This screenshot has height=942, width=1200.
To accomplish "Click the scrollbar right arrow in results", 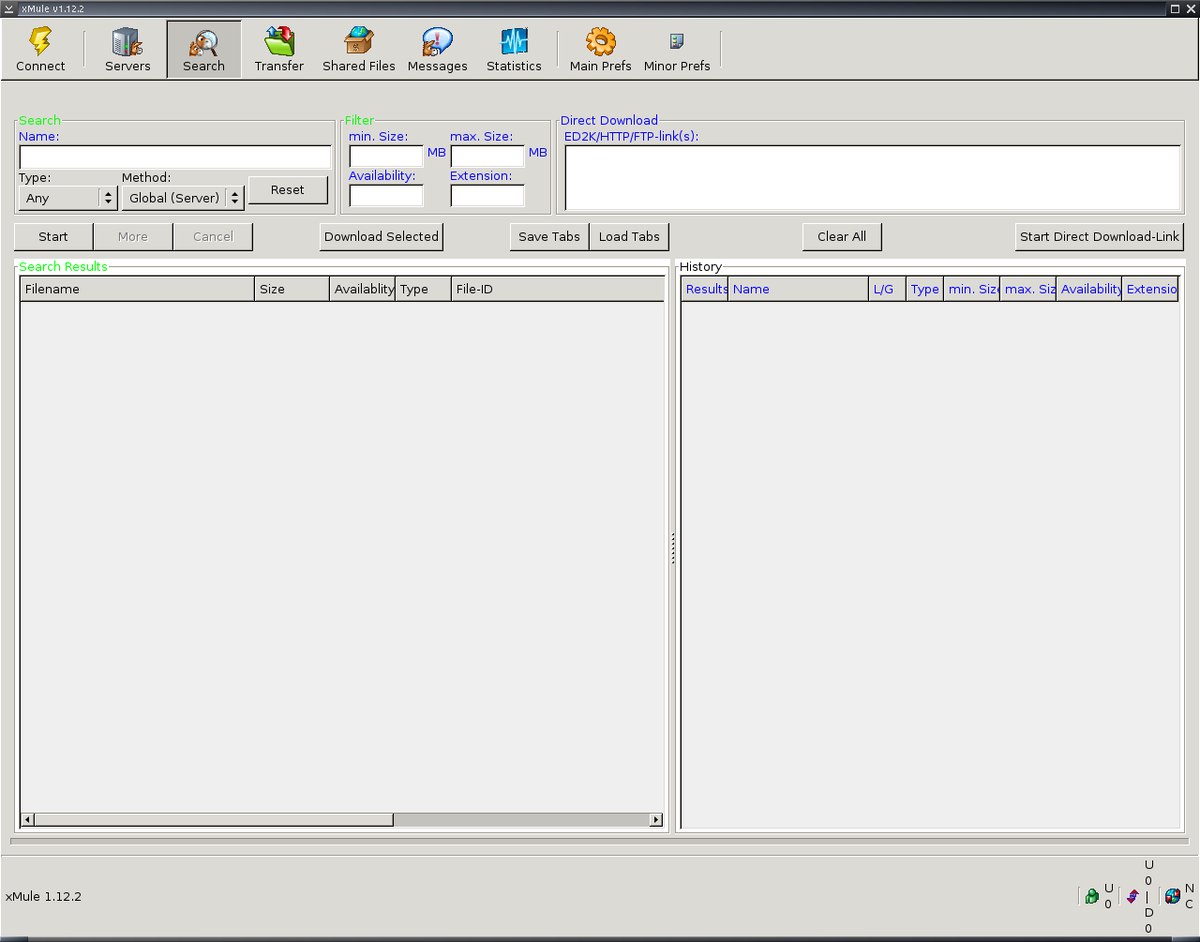I will [x=656, y=820].
